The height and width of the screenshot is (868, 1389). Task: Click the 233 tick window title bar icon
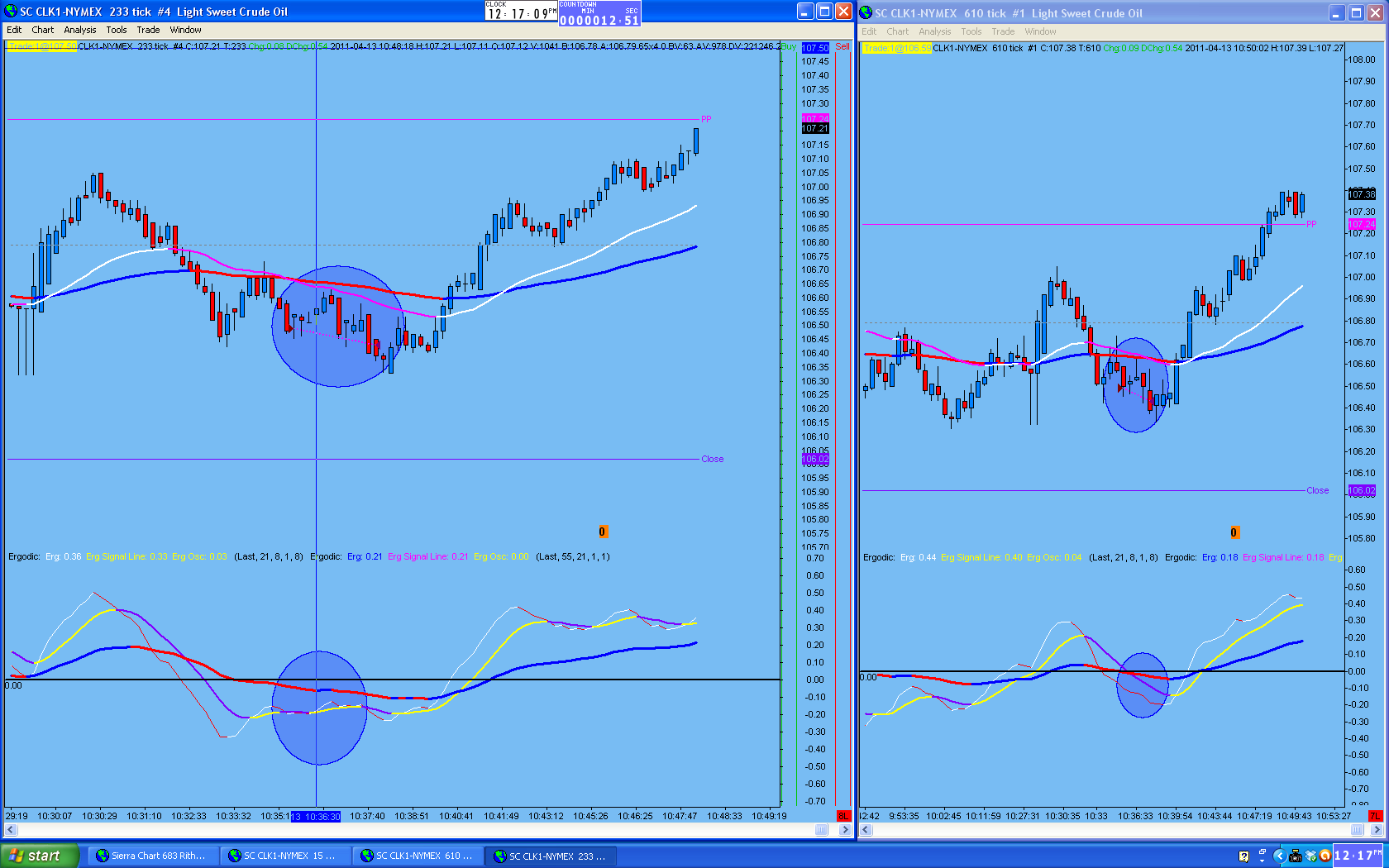point(11,11)
